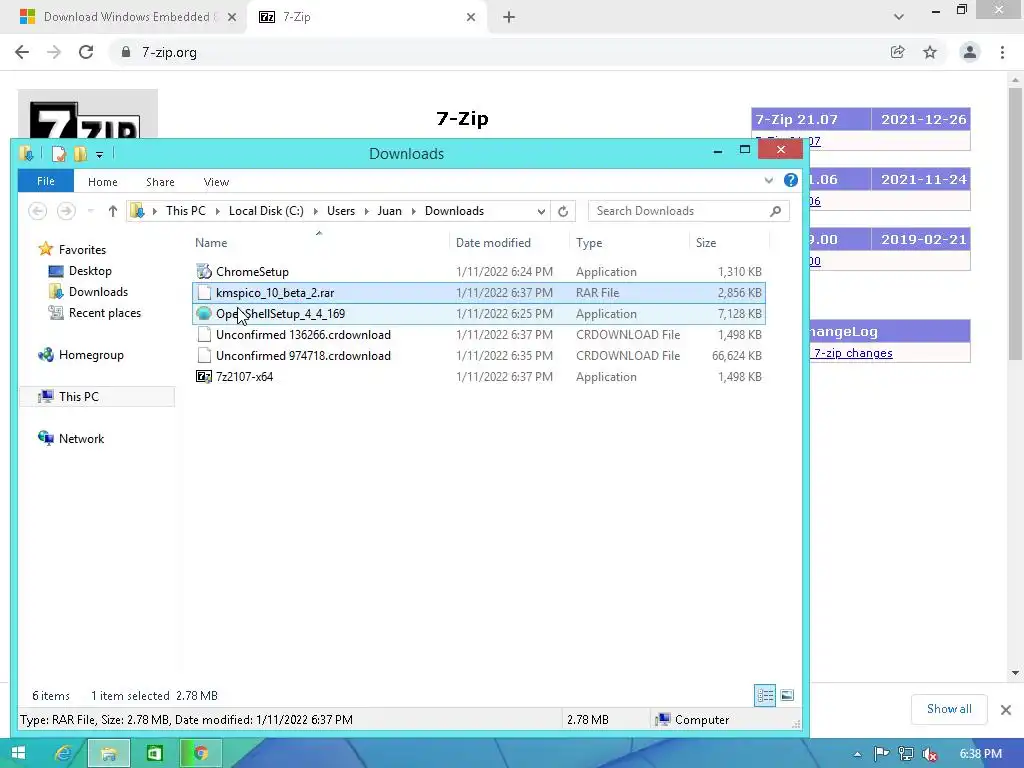Close the Chrome downloads bar
This screenshot has height=768, width=1024.
pyautogui.click(x=1006, y=709)
